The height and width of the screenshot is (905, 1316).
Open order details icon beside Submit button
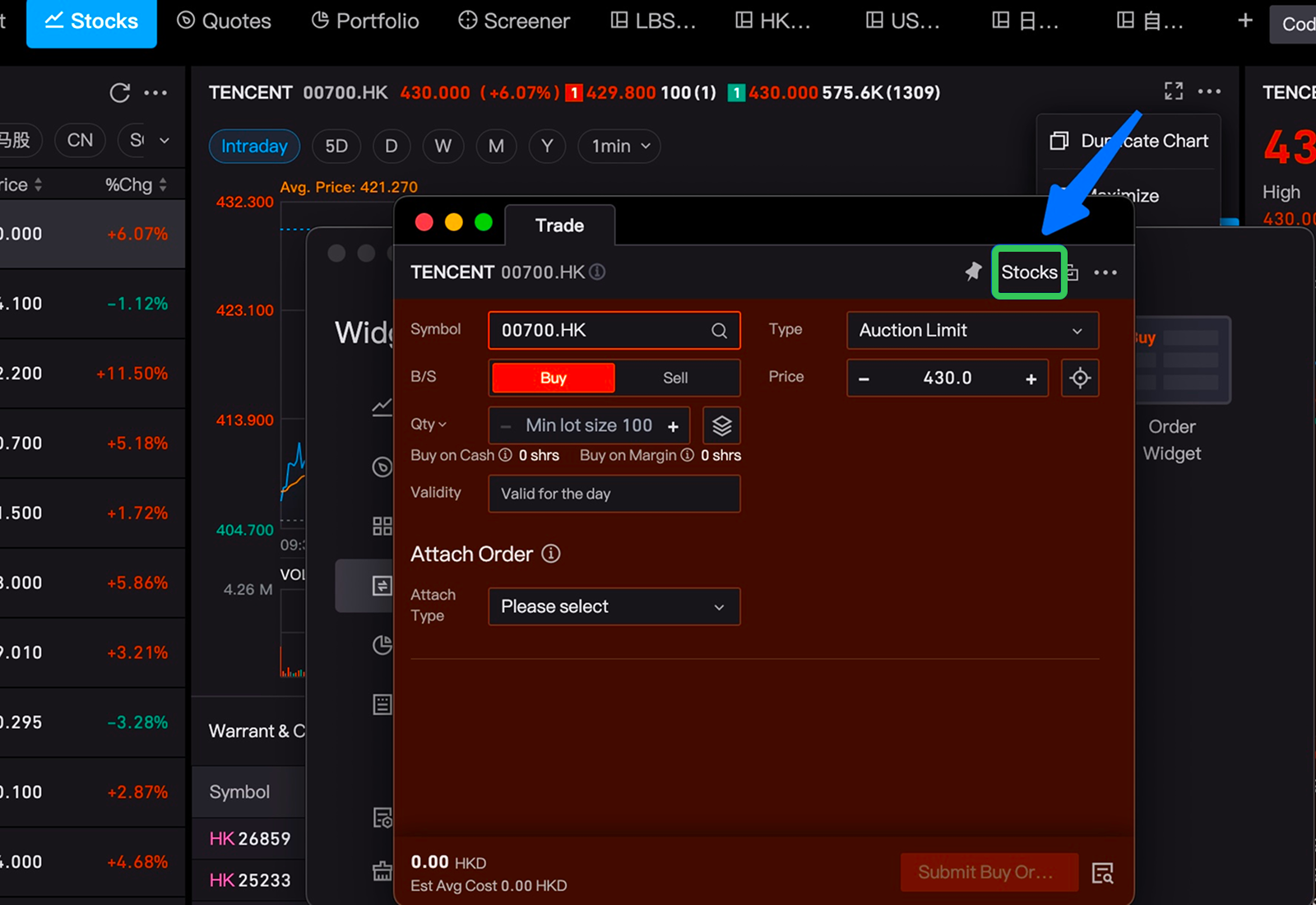pyautogui.click(x=1102, y=873)
